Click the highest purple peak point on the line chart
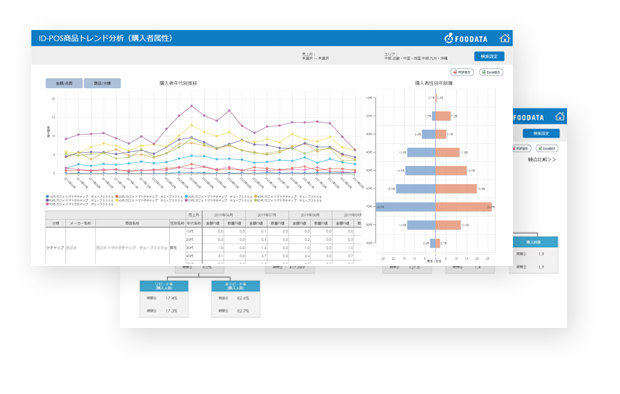Image resolution: width=620 pixels, height=394 pixels. (x=192, y=106)
